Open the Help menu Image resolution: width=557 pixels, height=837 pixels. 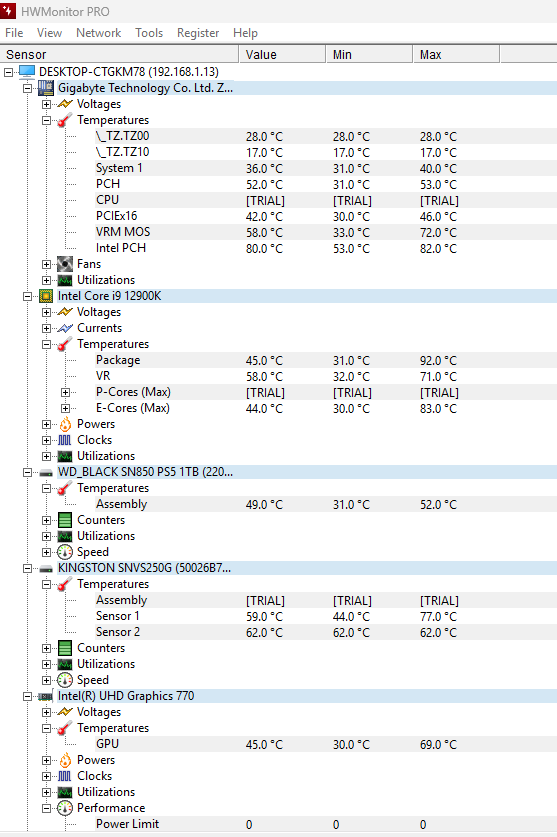click(245, 33)
